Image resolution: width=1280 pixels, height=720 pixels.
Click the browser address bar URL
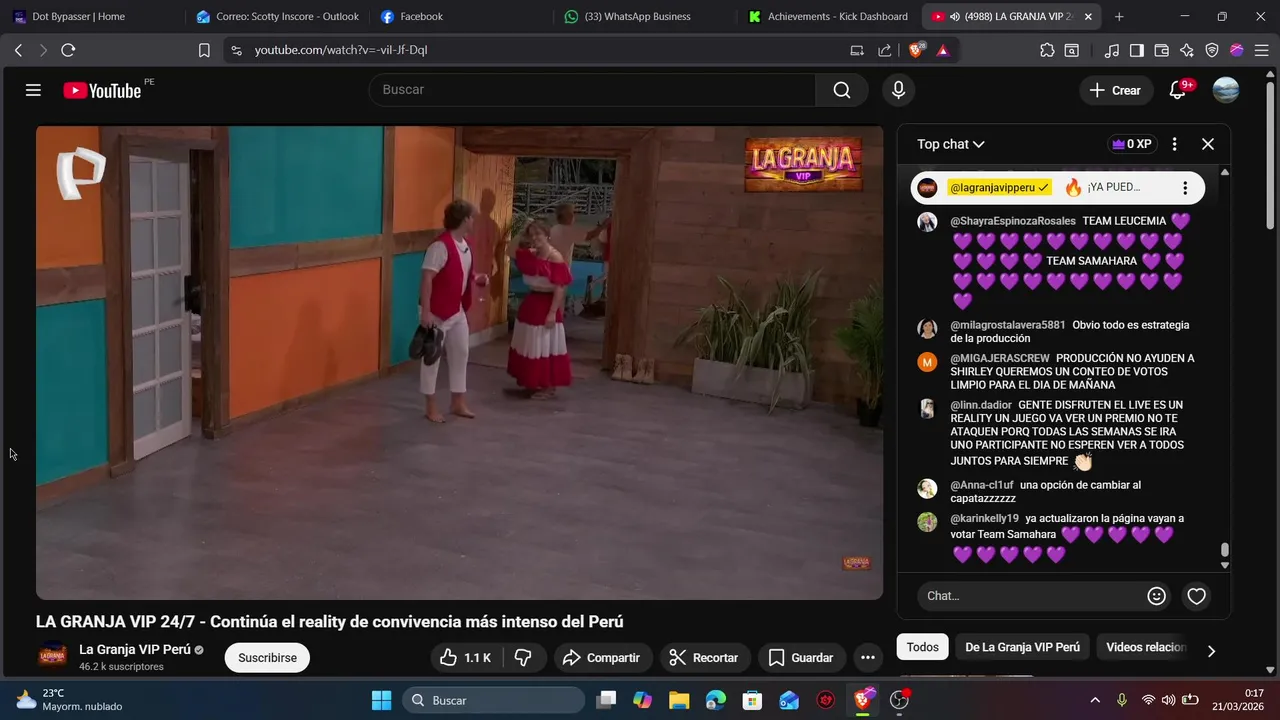[341, 50]
